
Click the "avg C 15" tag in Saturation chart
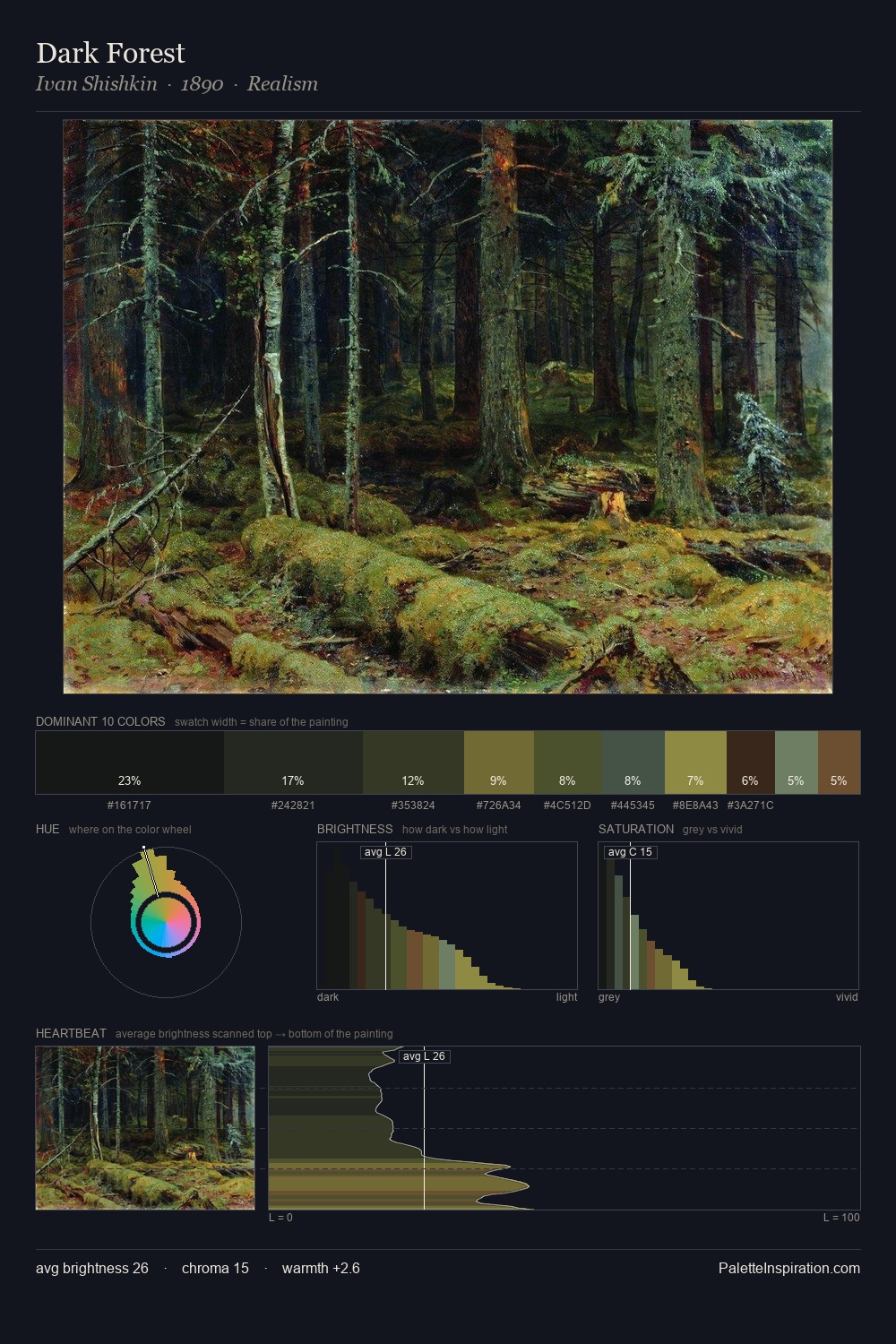point(631,852)
